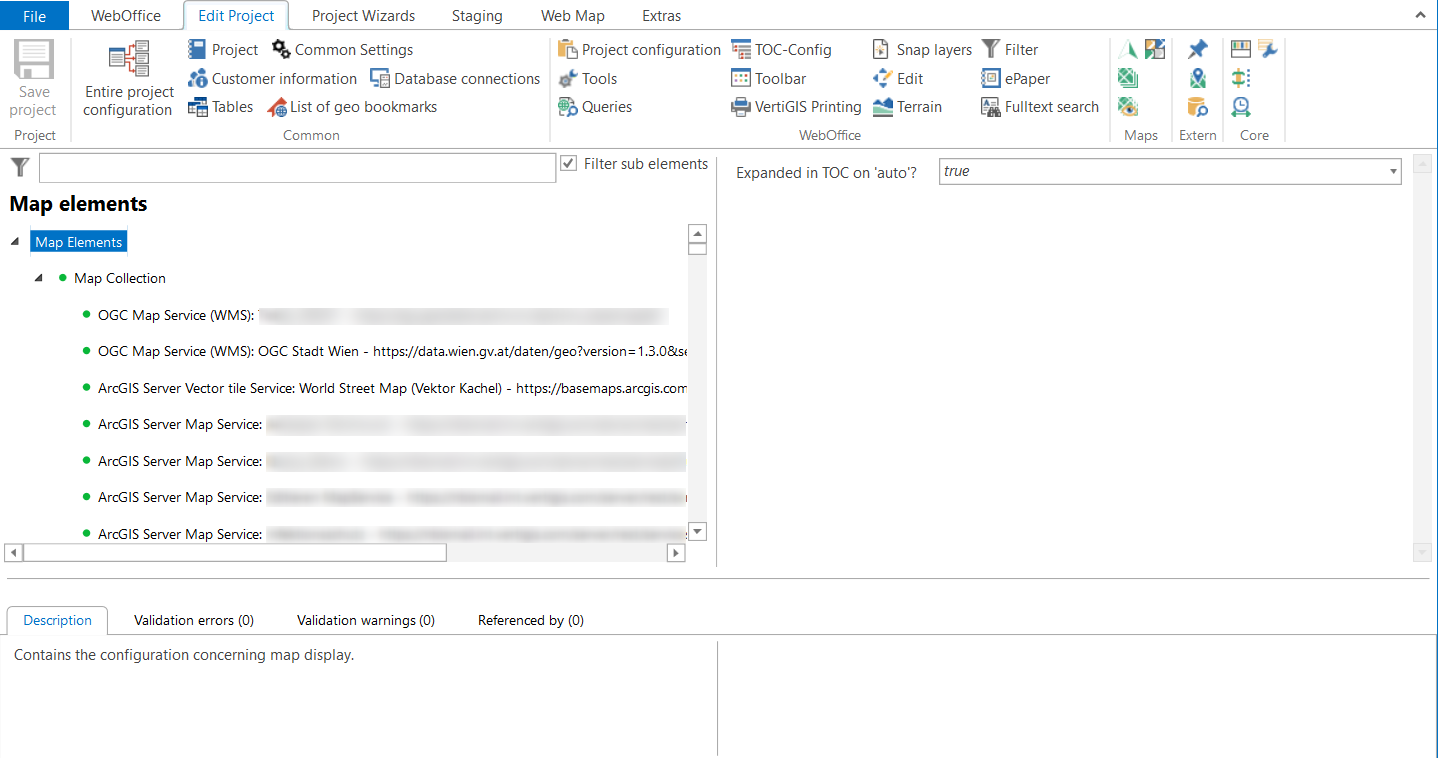
Task: Select the Map Collection tree item
Action: [119, 278]
